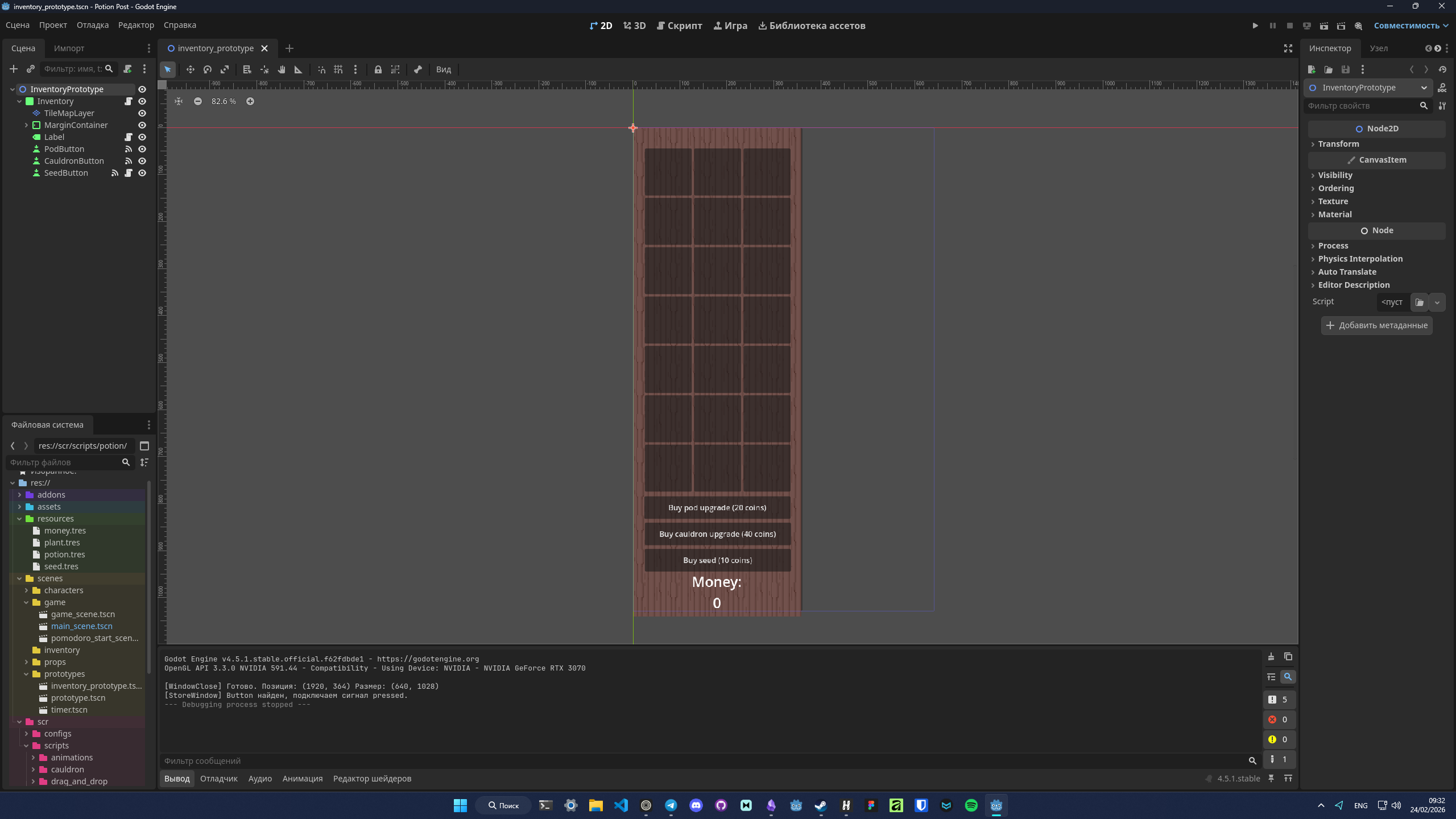Run the project with play button
This screenshot has width=1456, height=819.
click(x=1255, y=26)
